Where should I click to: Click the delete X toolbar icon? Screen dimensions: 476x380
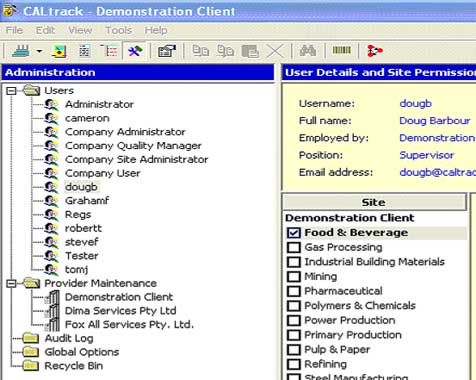[275, 51]
